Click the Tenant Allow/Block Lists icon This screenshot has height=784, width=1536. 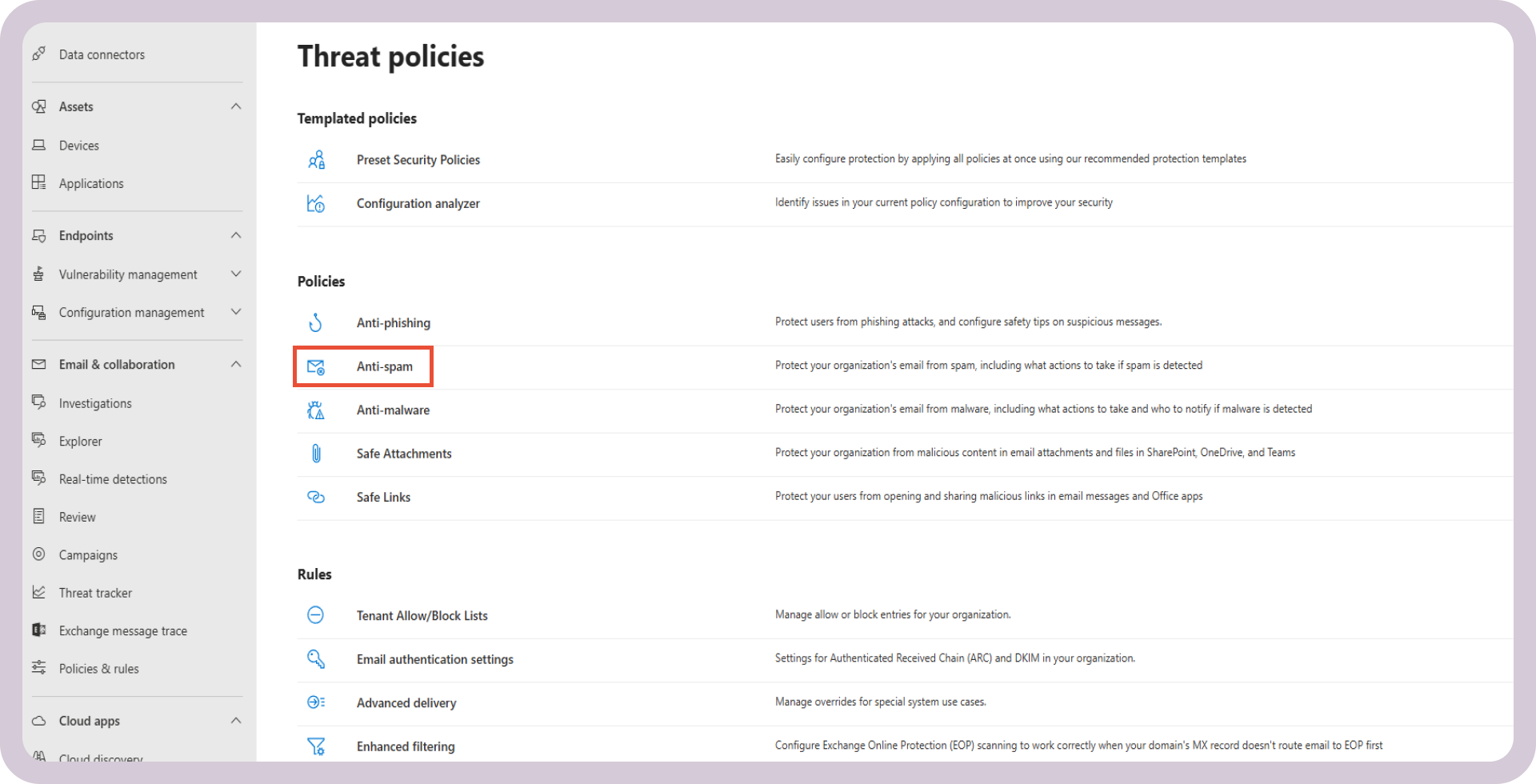[316, 615]
